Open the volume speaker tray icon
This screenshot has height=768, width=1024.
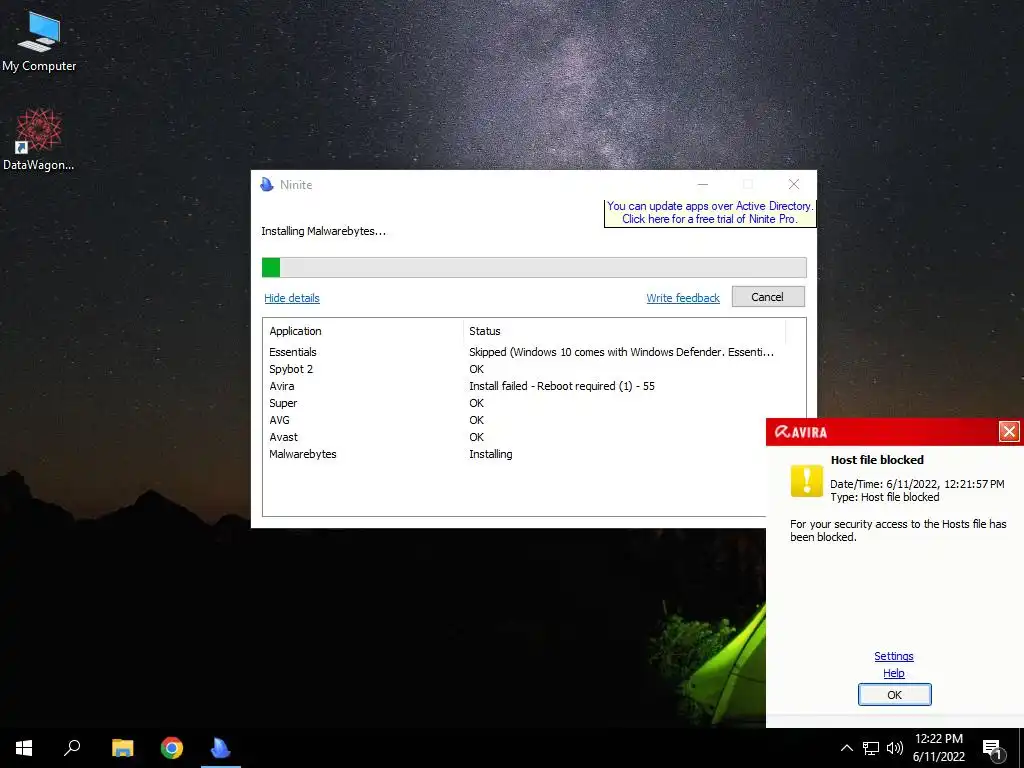(x=895, y=748)
